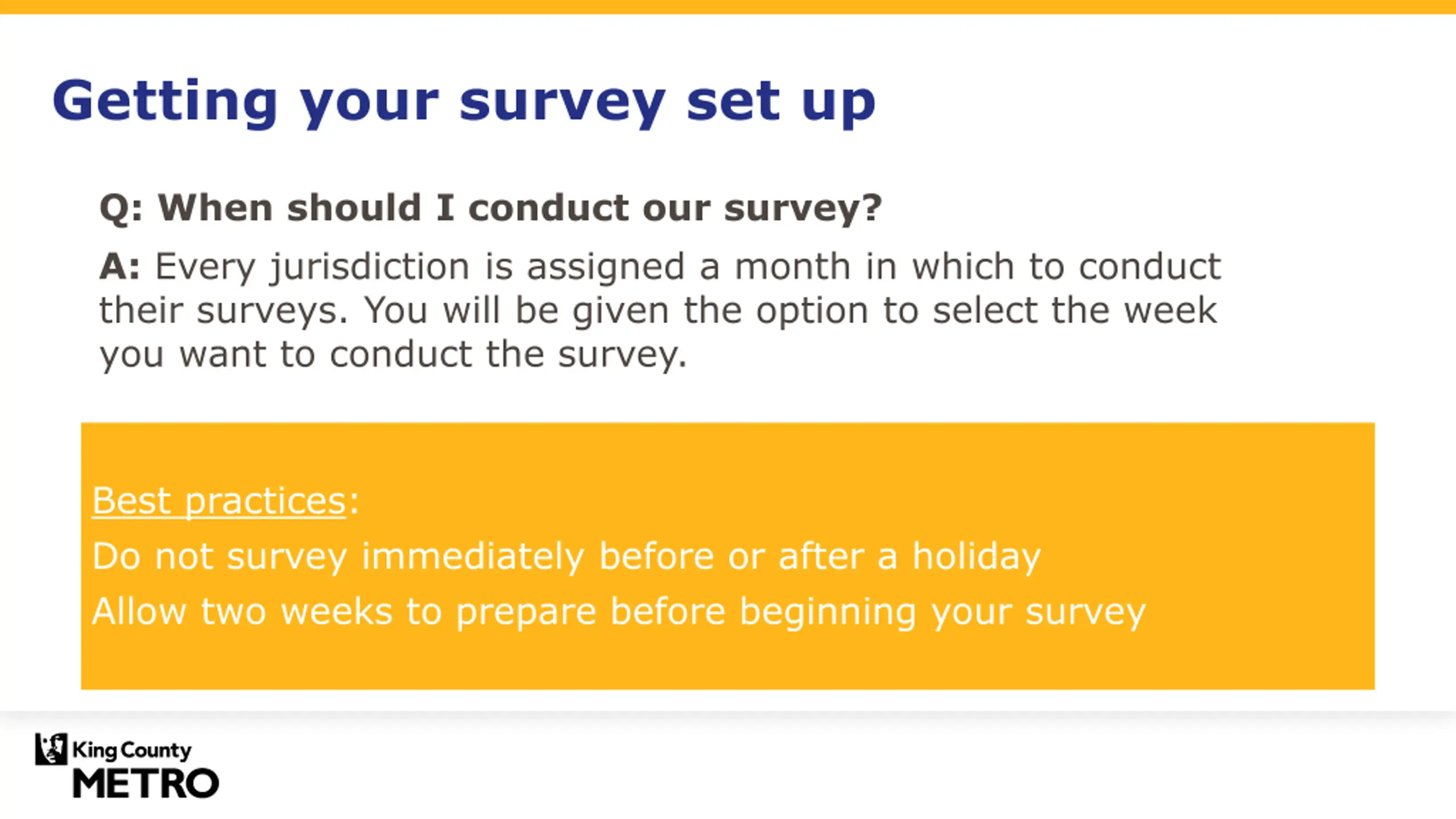
Task: Click the orange bar at top of slide
Action: point(728,7)
